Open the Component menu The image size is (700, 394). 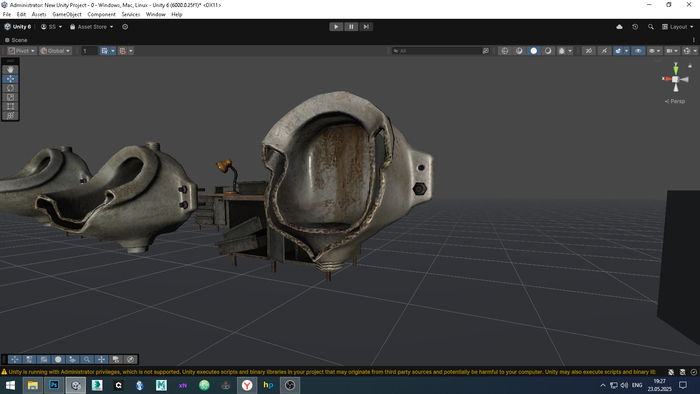101,14
